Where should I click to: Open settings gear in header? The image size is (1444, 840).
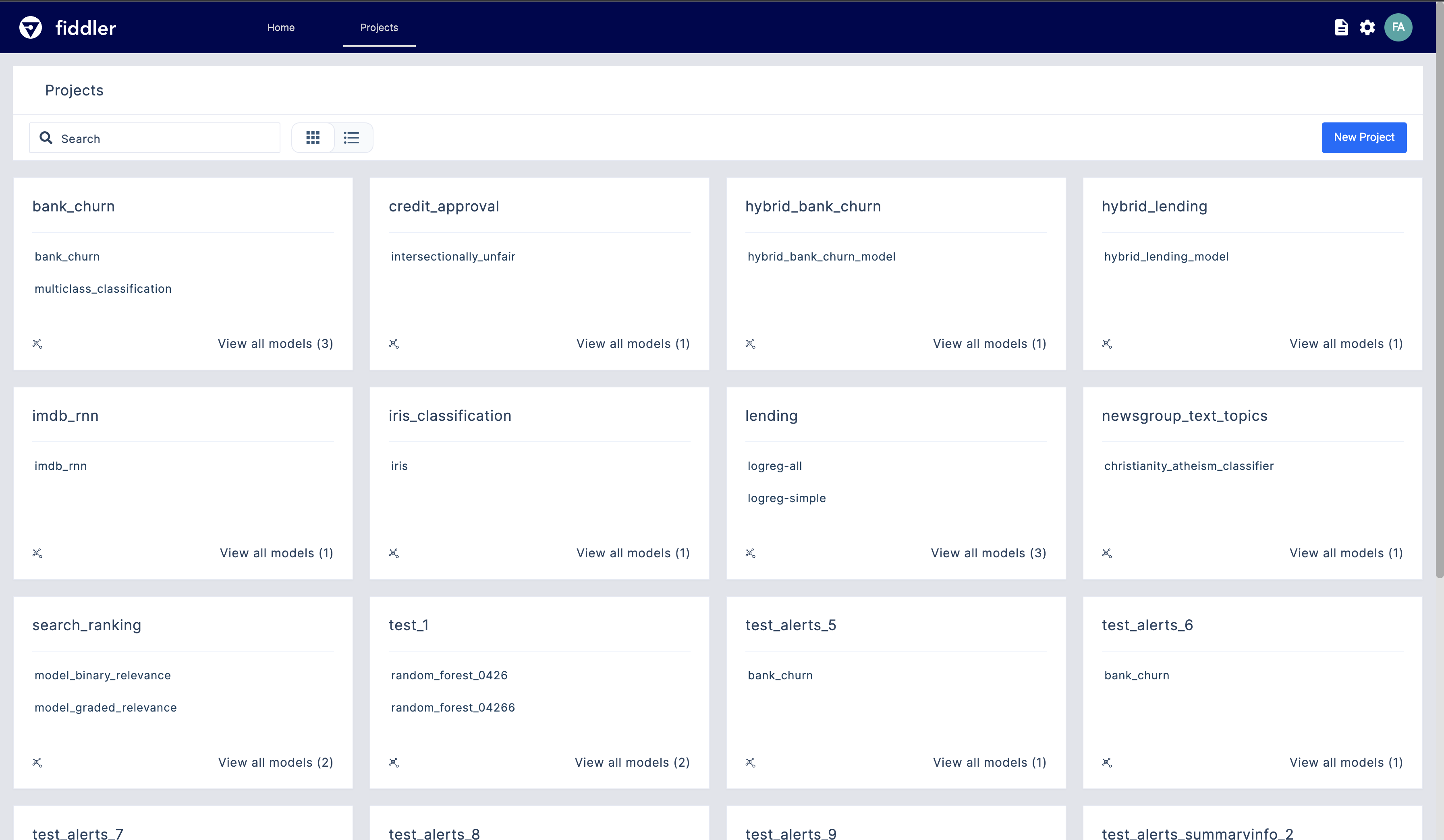click(x=1367, y=27)
